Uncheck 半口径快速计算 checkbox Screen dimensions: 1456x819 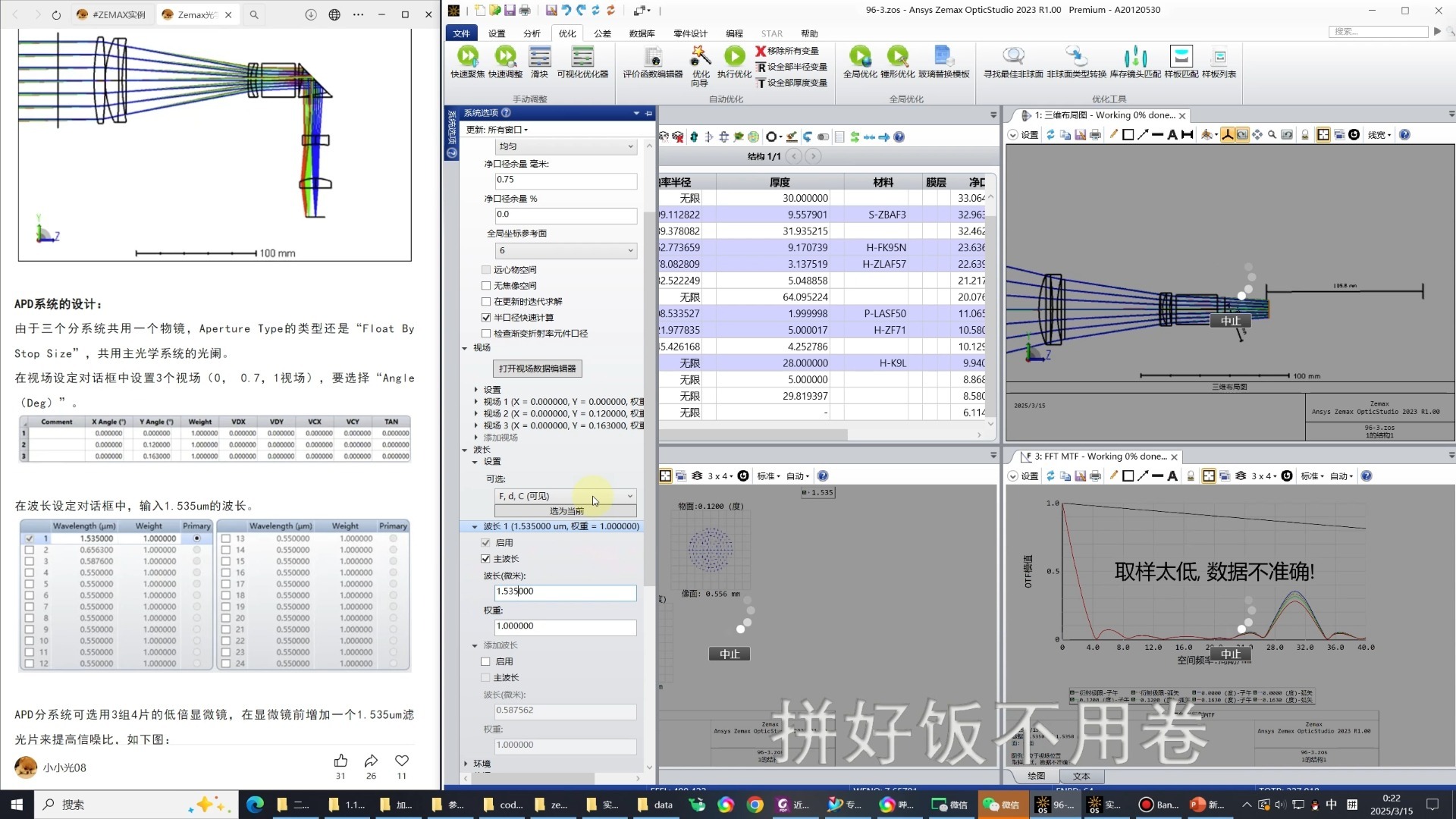coord(486,318)
